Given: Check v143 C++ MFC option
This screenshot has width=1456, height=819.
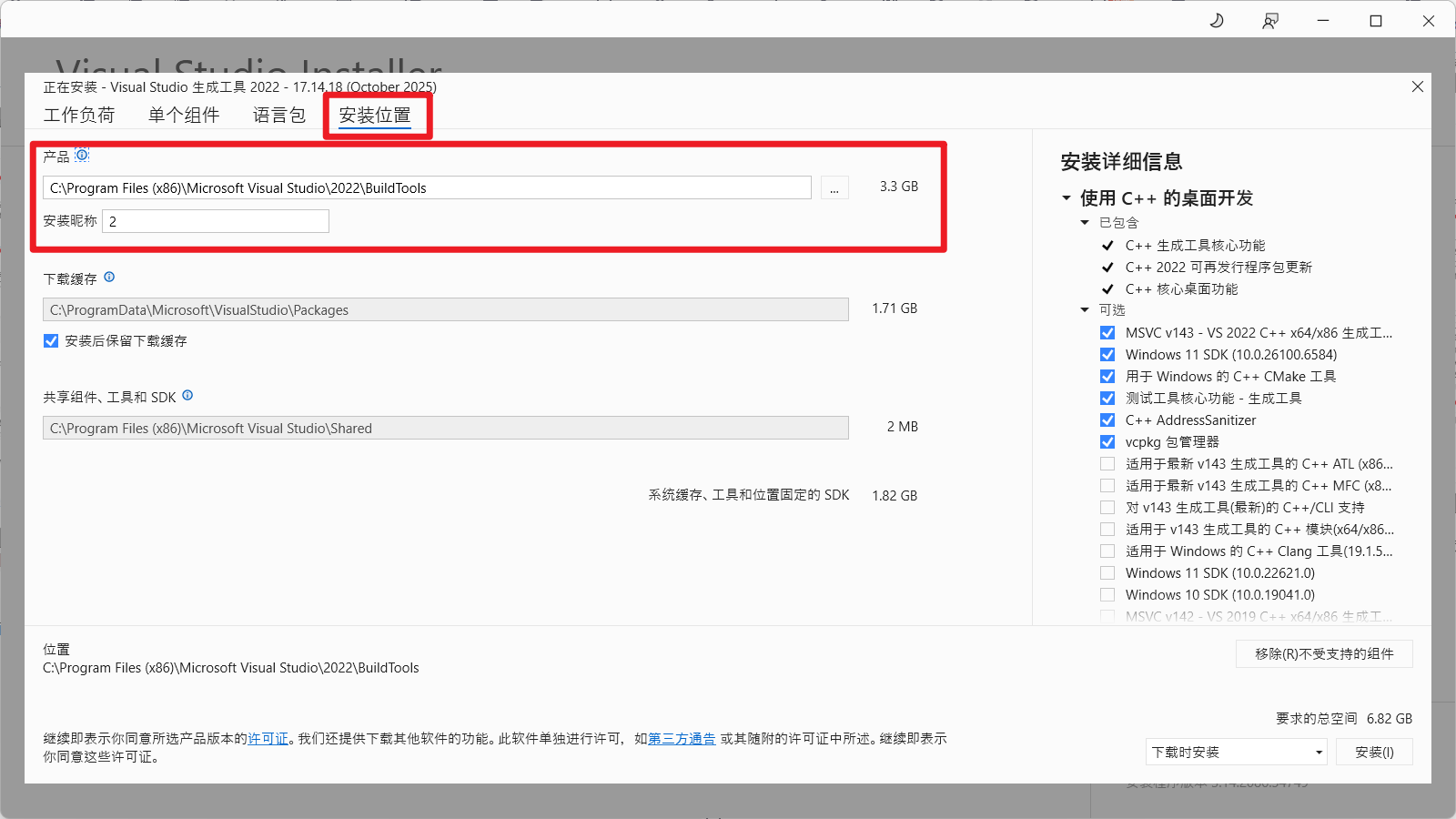Looking at the screenshot, I should [1107, 486].
